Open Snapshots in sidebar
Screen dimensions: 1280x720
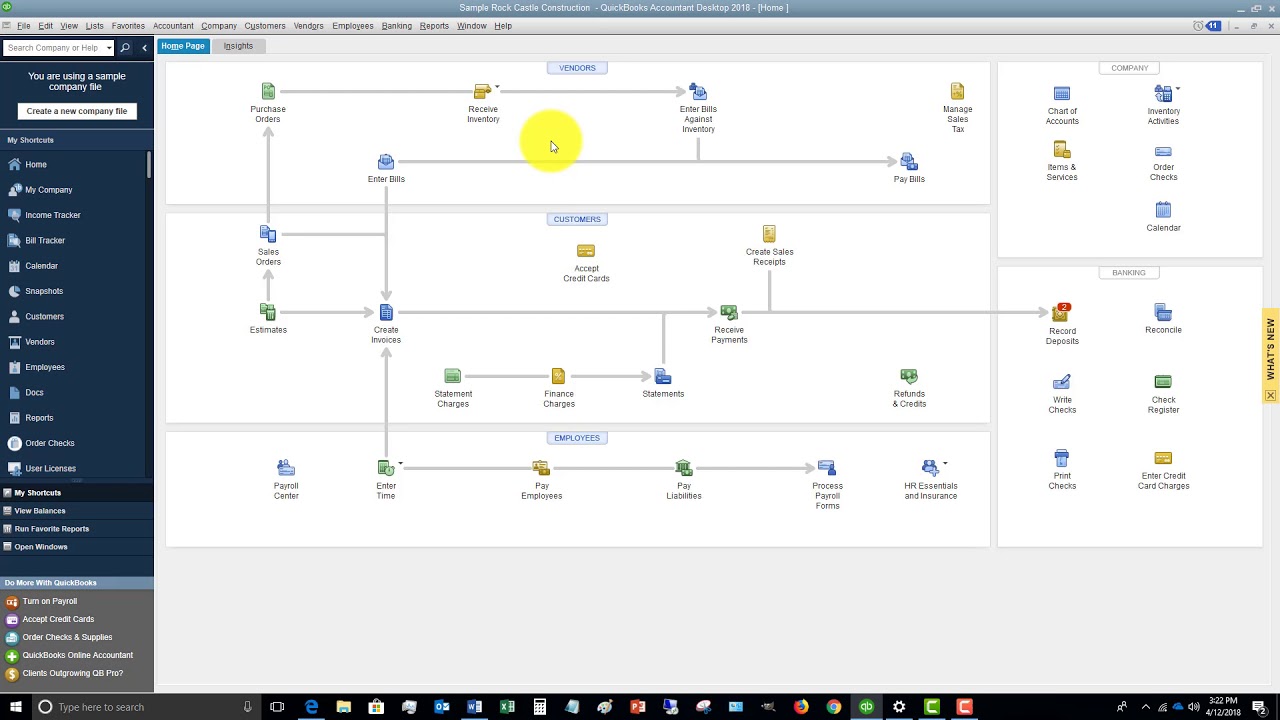(x=44, y=291)
